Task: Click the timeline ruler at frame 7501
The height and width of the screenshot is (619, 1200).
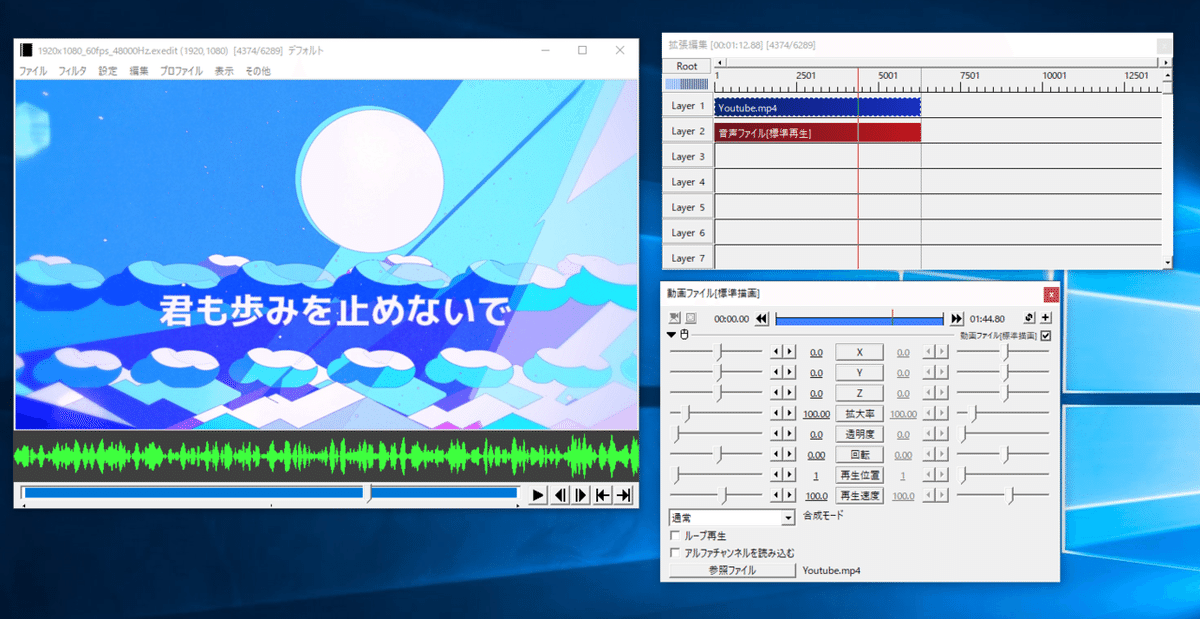Action: pyautogui.click(x=969, y=78)
